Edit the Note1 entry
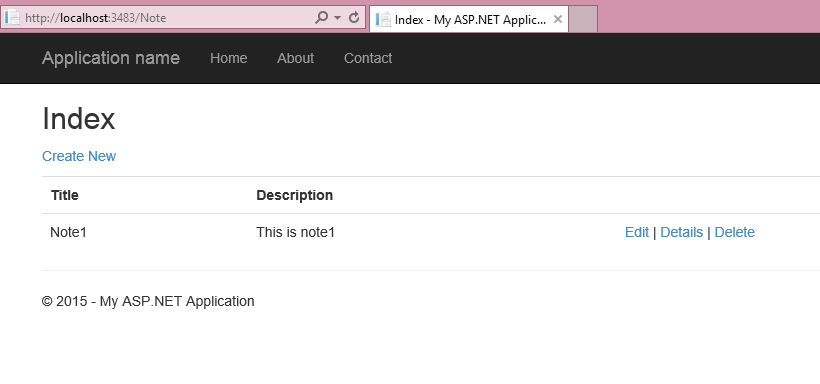This screenshot has height=384, width=820. 636,232
